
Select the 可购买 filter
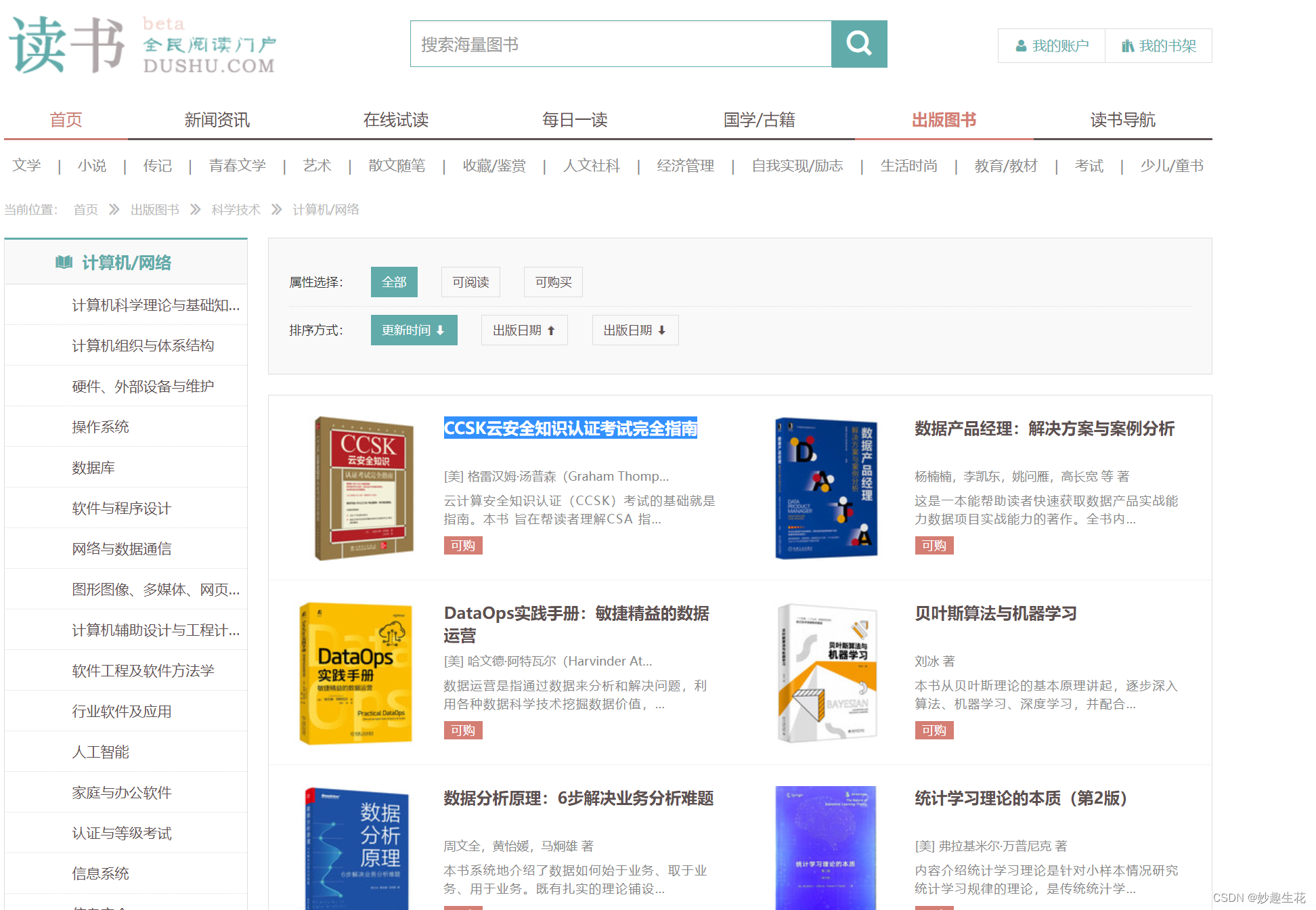(552, 282)
